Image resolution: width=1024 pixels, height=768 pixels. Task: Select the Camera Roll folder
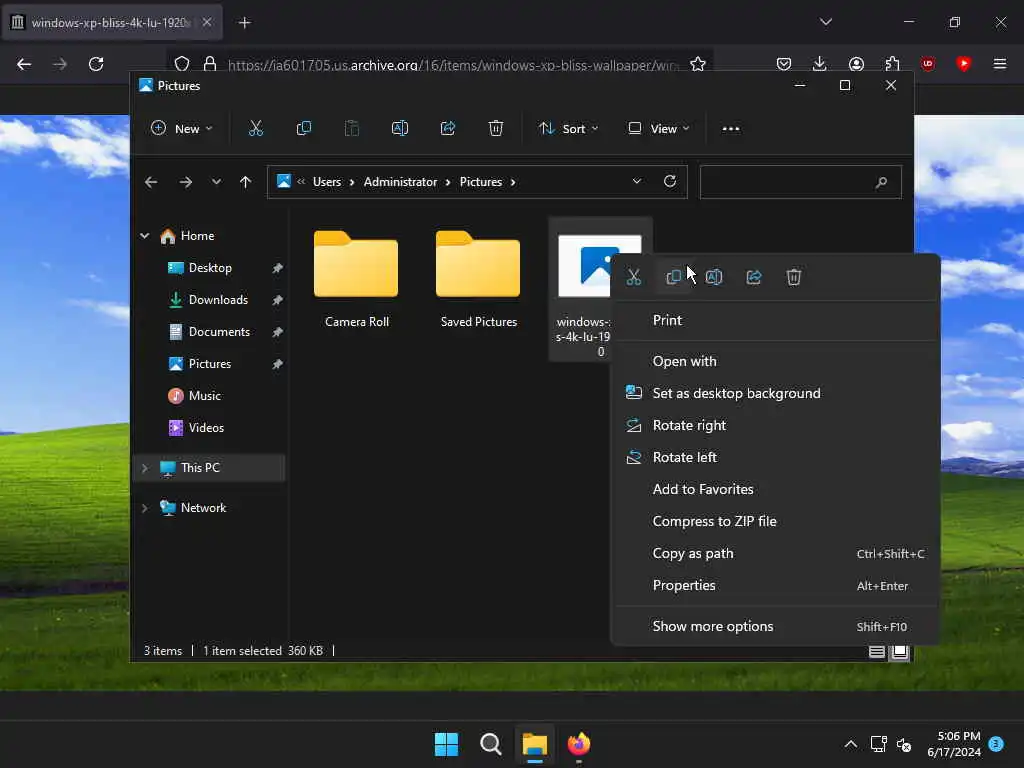pos(357,279)
